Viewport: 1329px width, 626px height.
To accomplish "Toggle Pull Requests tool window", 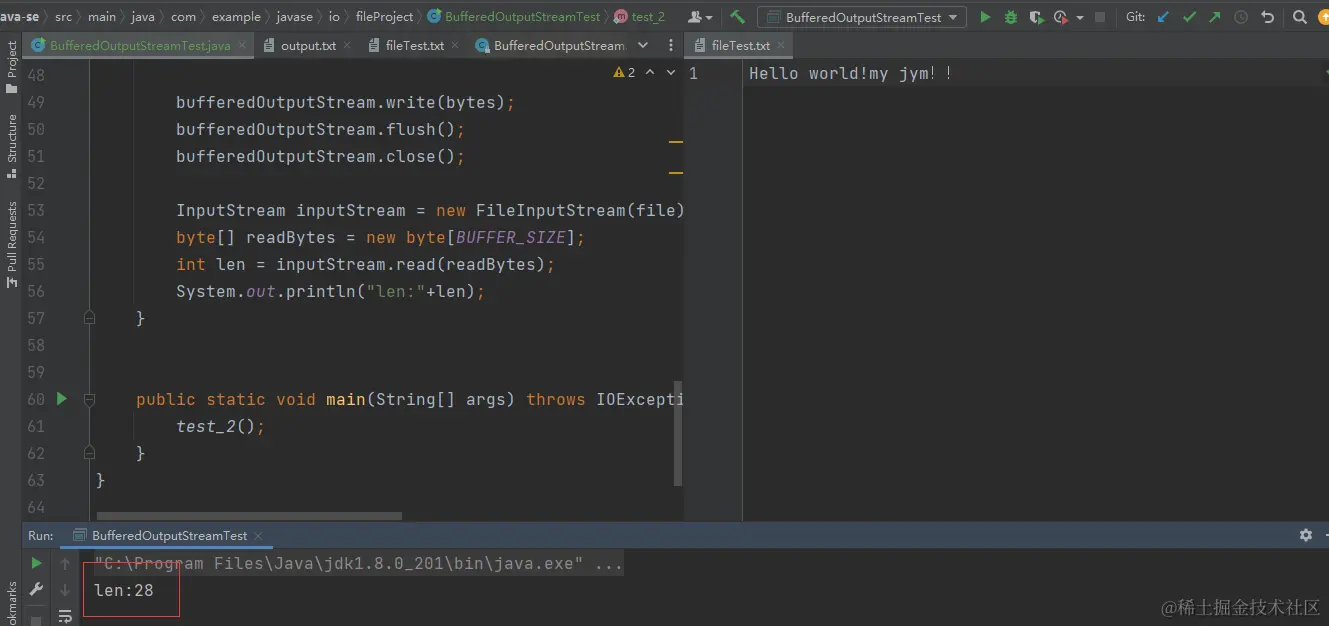I will 11,245.
